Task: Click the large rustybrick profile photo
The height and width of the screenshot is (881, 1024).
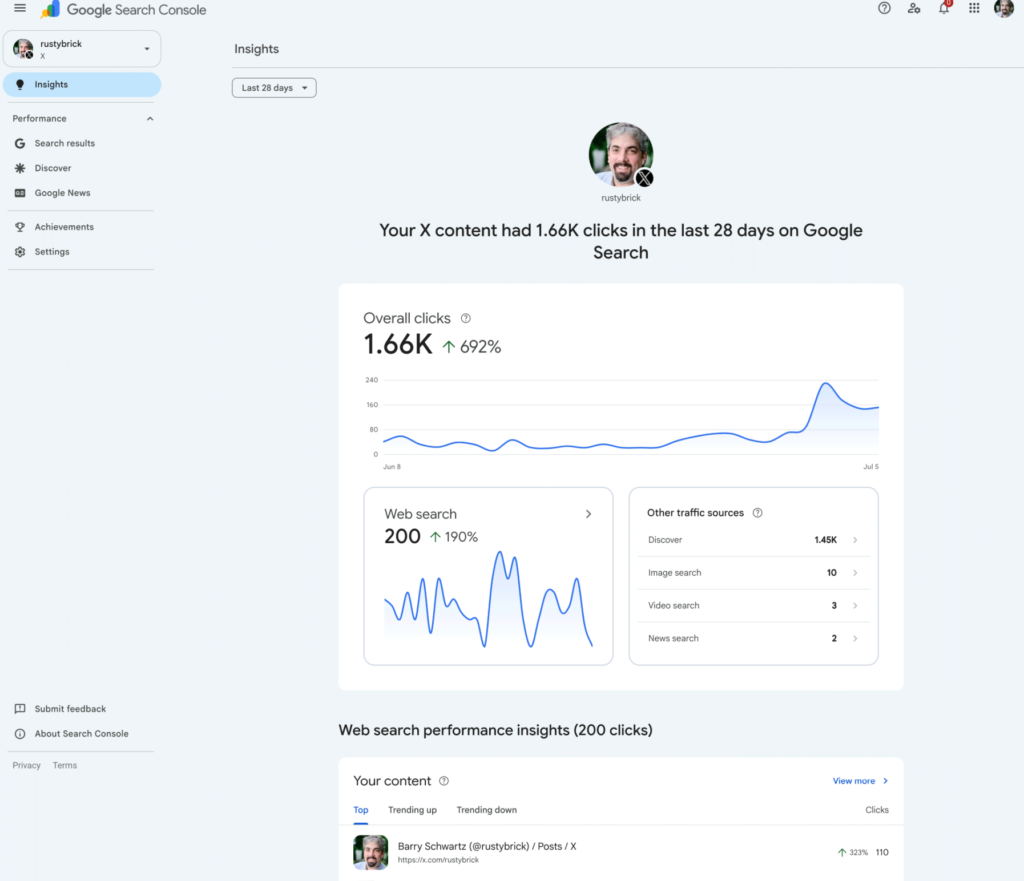Action: (x=620, y=155)
